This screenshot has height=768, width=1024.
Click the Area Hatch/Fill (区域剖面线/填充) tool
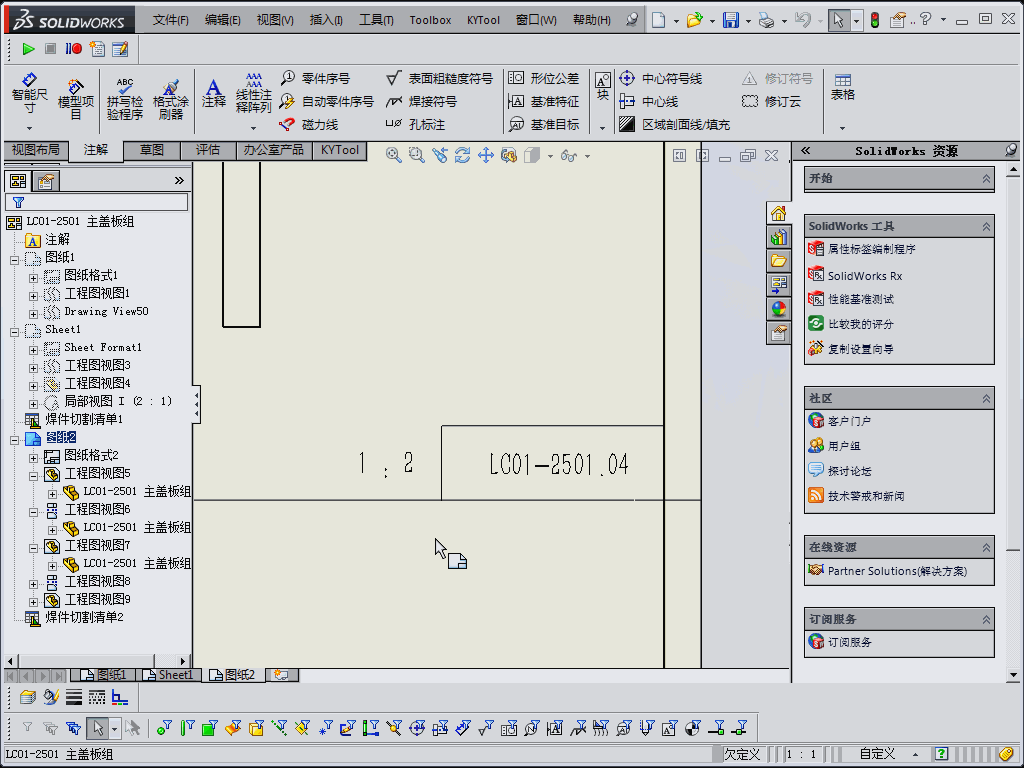point(674,125)
